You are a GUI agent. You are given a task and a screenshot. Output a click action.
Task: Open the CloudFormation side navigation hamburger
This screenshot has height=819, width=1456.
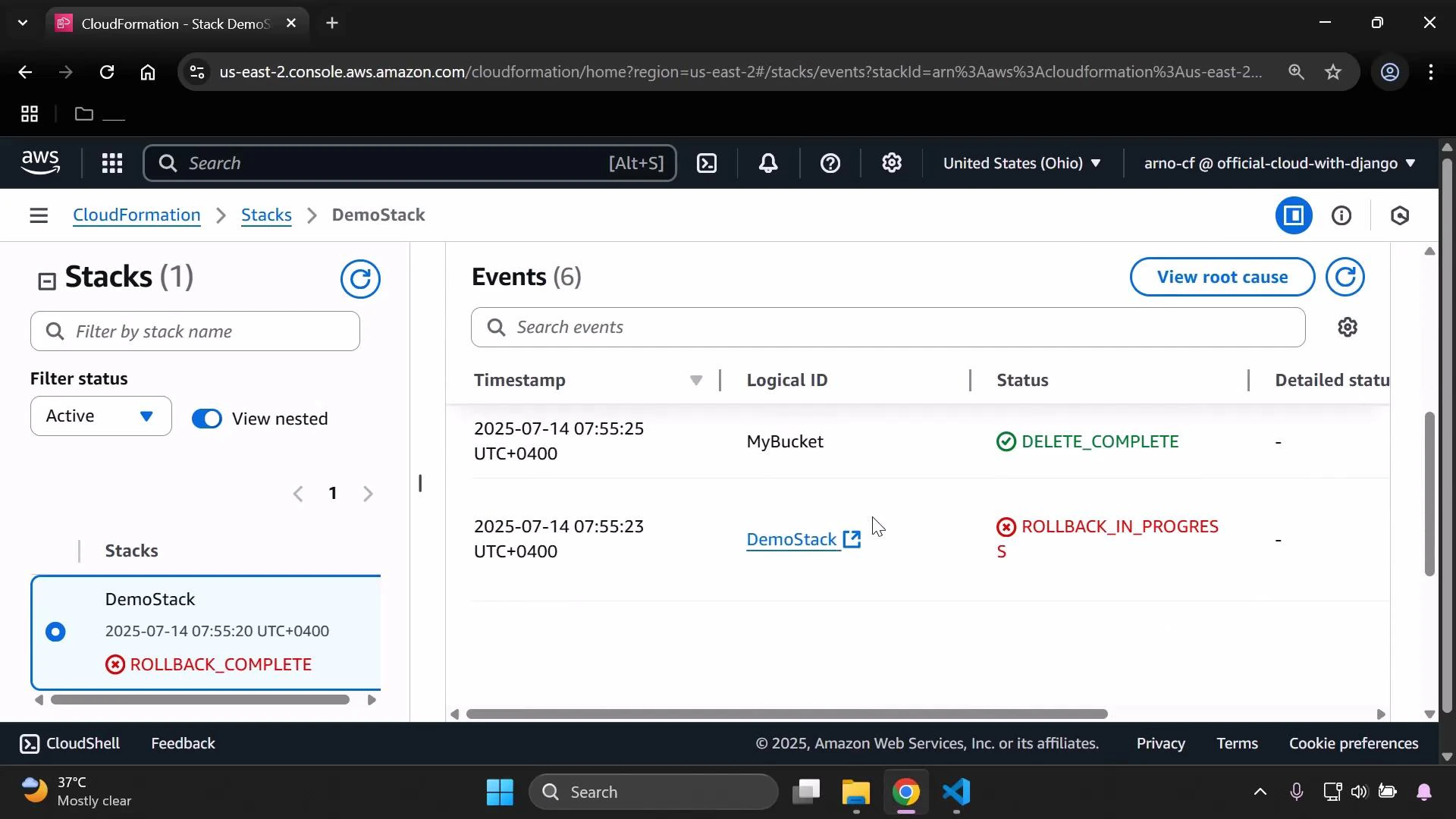[39, 216]
